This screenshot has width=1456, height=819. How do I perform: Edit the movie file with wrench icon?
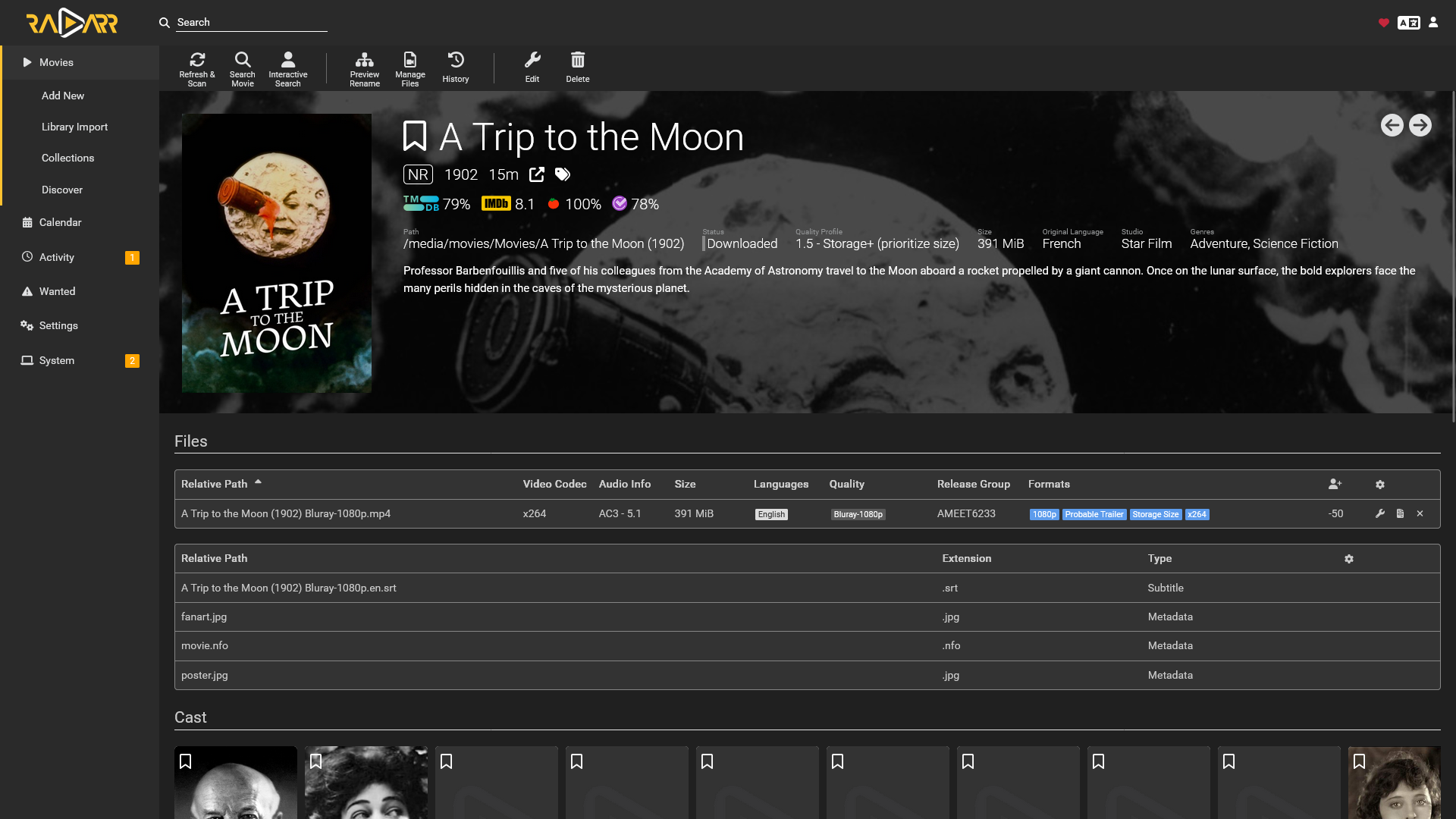(1380, 513)
